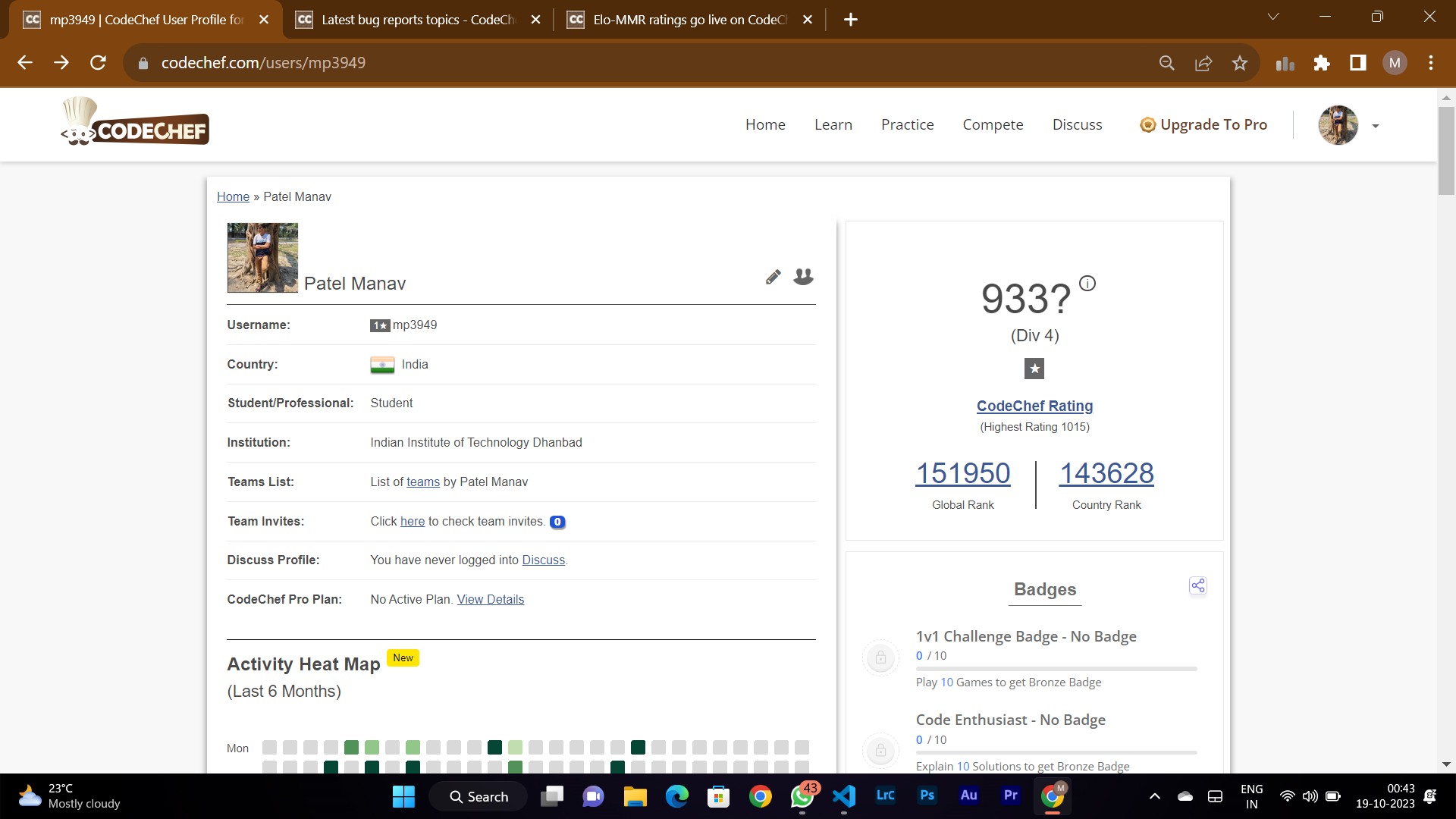Click the dark green Monday heat map cell
This screenshot has width=1456, height=819.
point(494,748)
